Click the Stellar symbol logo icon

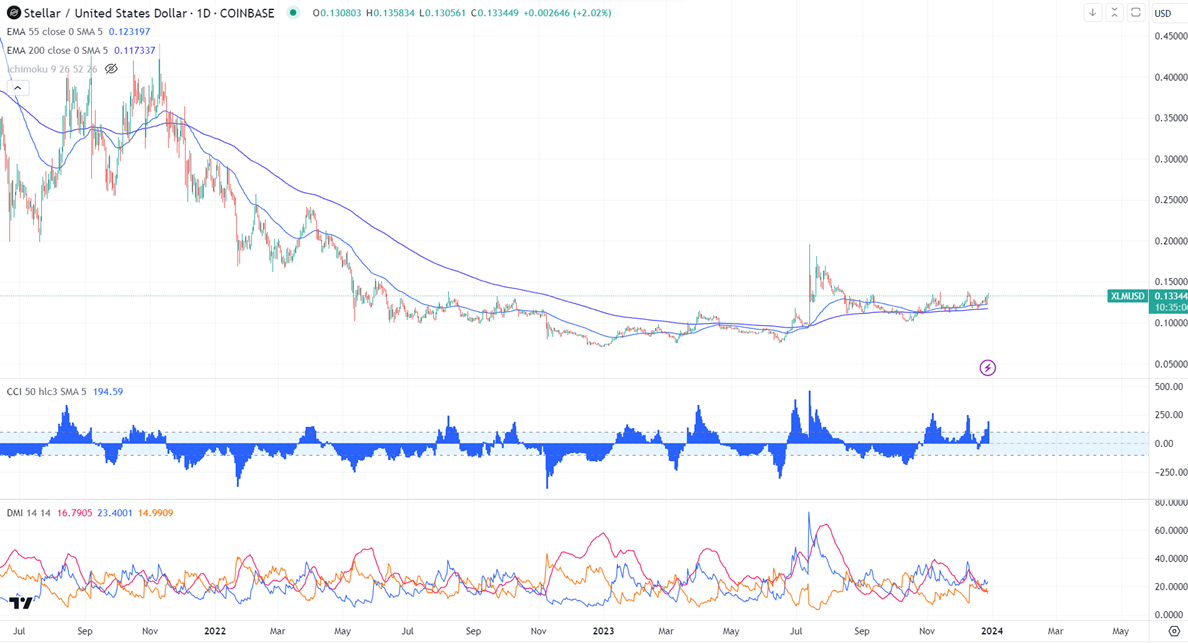[14, 13]
